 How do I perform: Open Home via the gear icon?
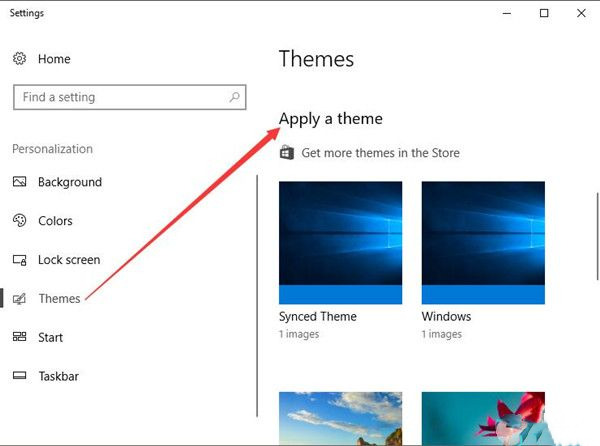(x=20, y=59)
